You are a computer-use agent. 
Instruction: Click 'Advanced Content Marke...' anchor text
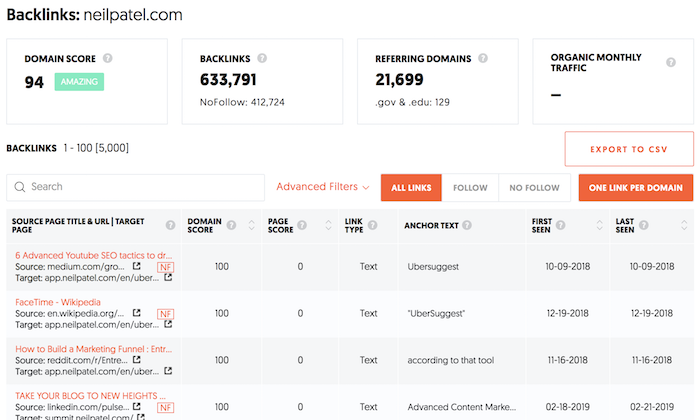[x=462, y=407]
